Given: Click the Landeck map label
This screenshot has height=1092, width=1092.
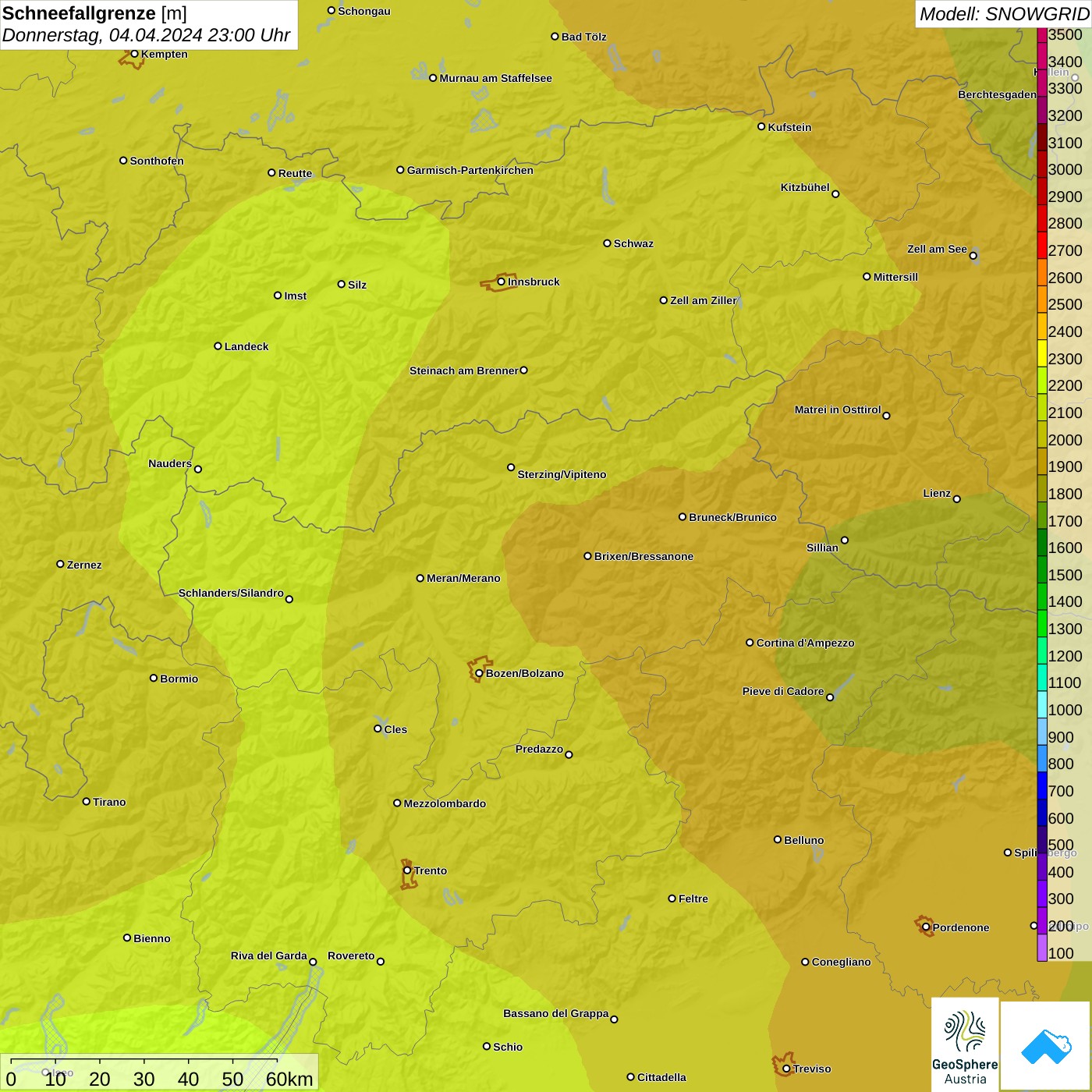Looking at the screenshot, I should point(246,346).
